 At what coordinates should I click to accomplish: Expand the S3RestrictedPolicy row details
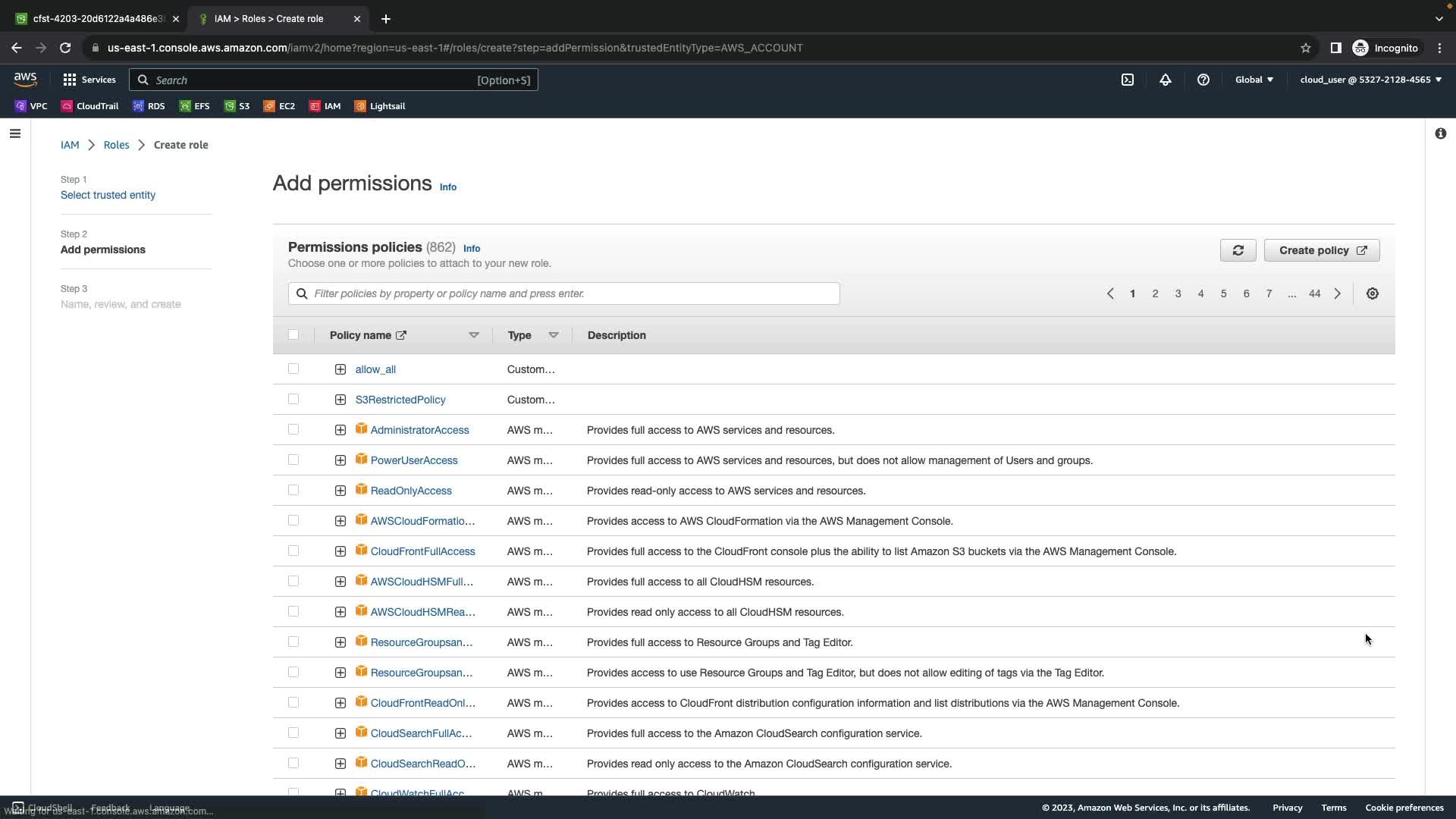(x=340, y=400)
